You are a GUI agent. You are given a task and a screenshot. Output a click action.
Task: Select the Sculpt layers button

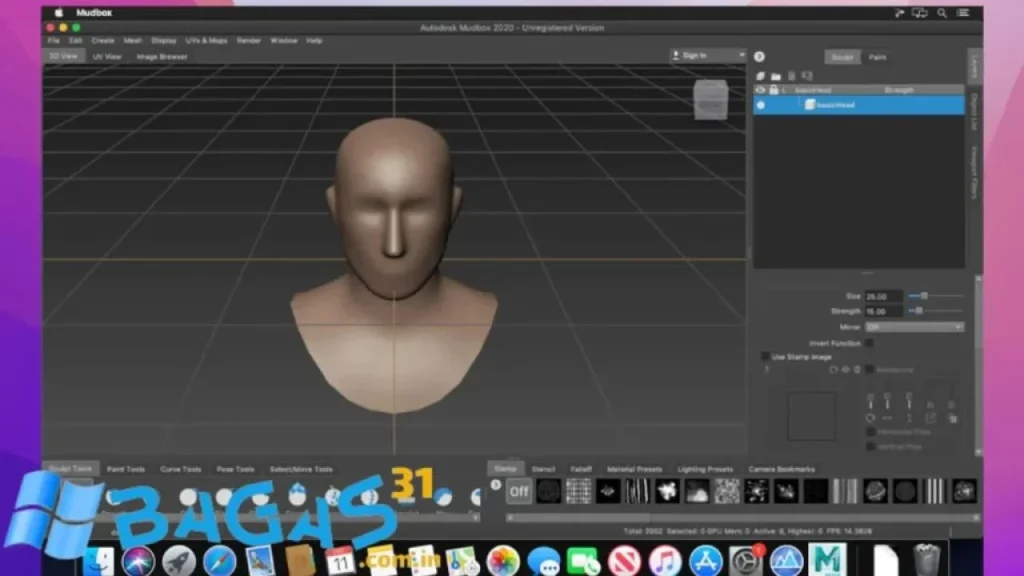coord(842,57)
